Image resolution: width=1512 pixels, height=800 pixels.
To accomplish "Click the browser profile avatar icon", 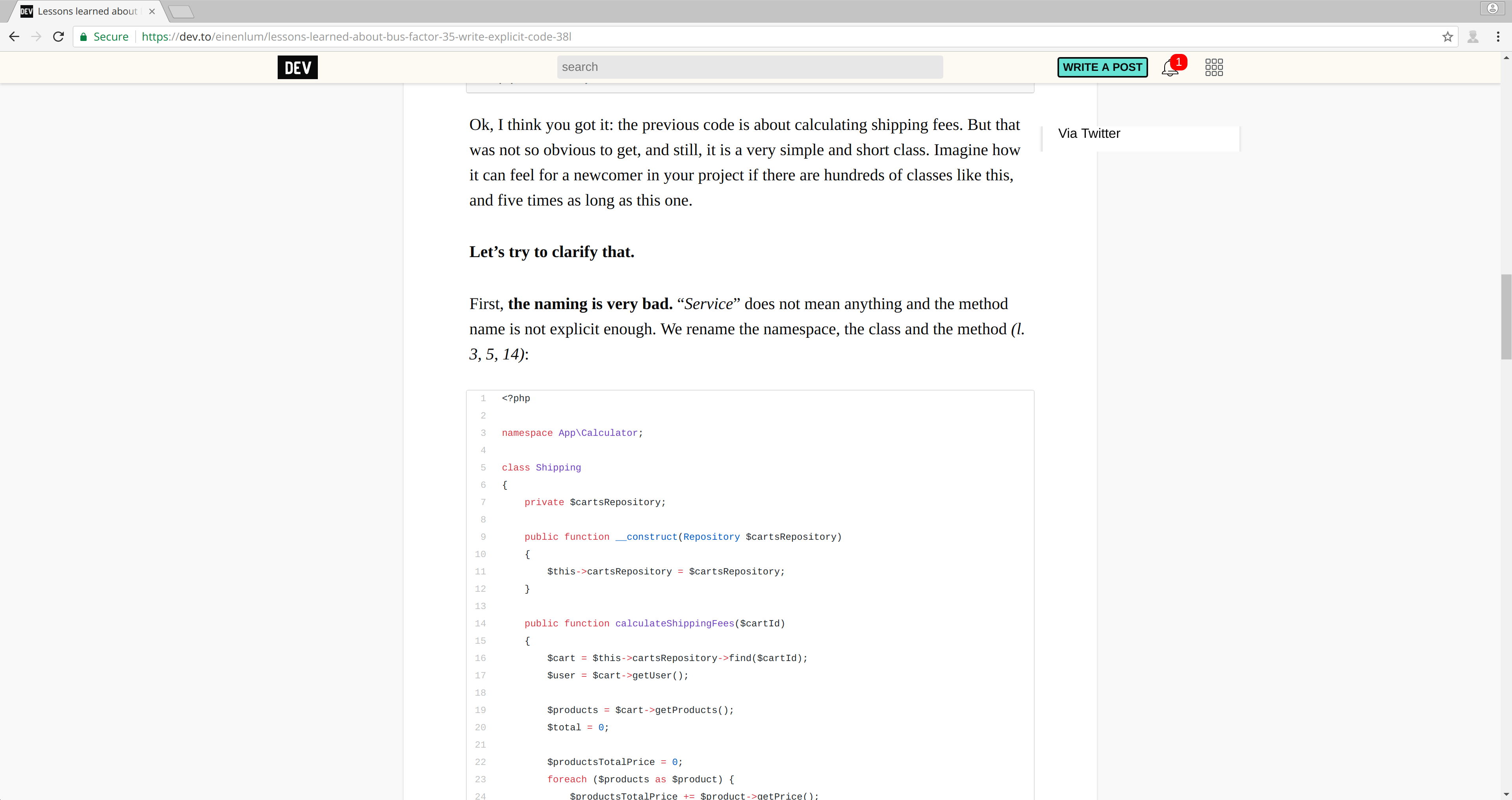I will [1473, 36].
